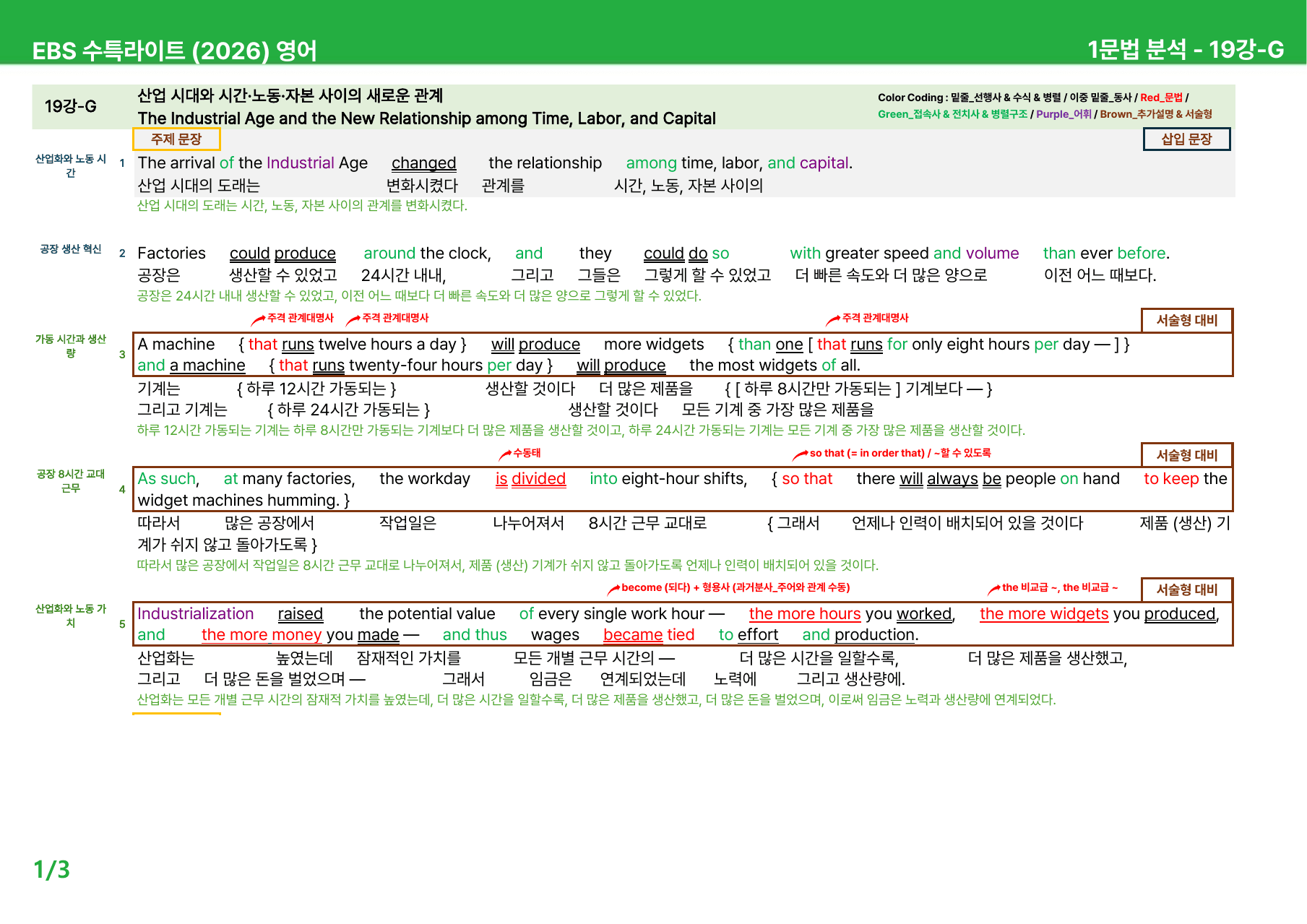Click 'with greater speed and volume' phrase
The height and width of the screenshot is (924, 1307).
[x=904, y=254]
